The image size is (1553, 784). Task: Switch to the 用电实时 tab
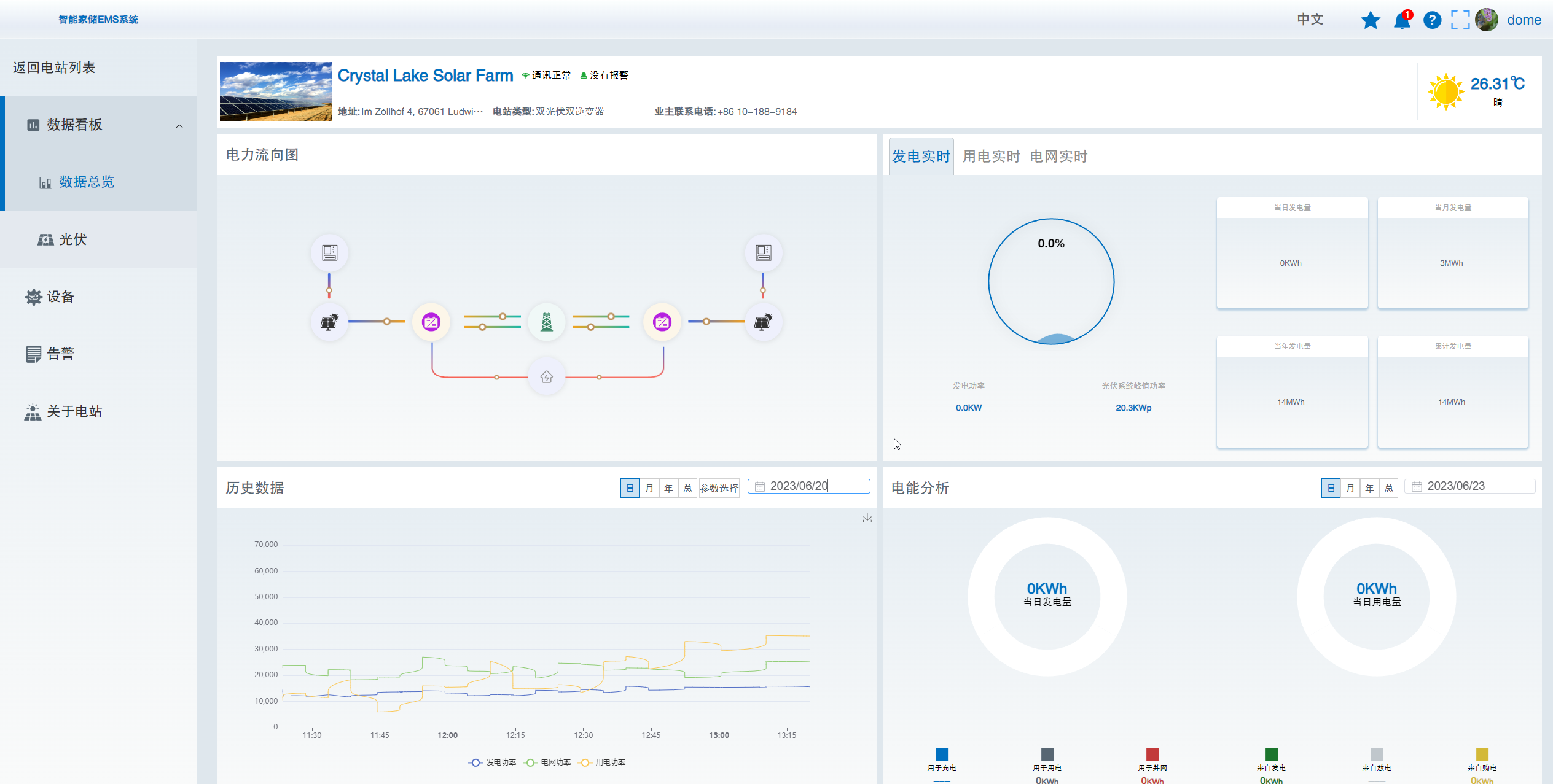tap(991, 157)
